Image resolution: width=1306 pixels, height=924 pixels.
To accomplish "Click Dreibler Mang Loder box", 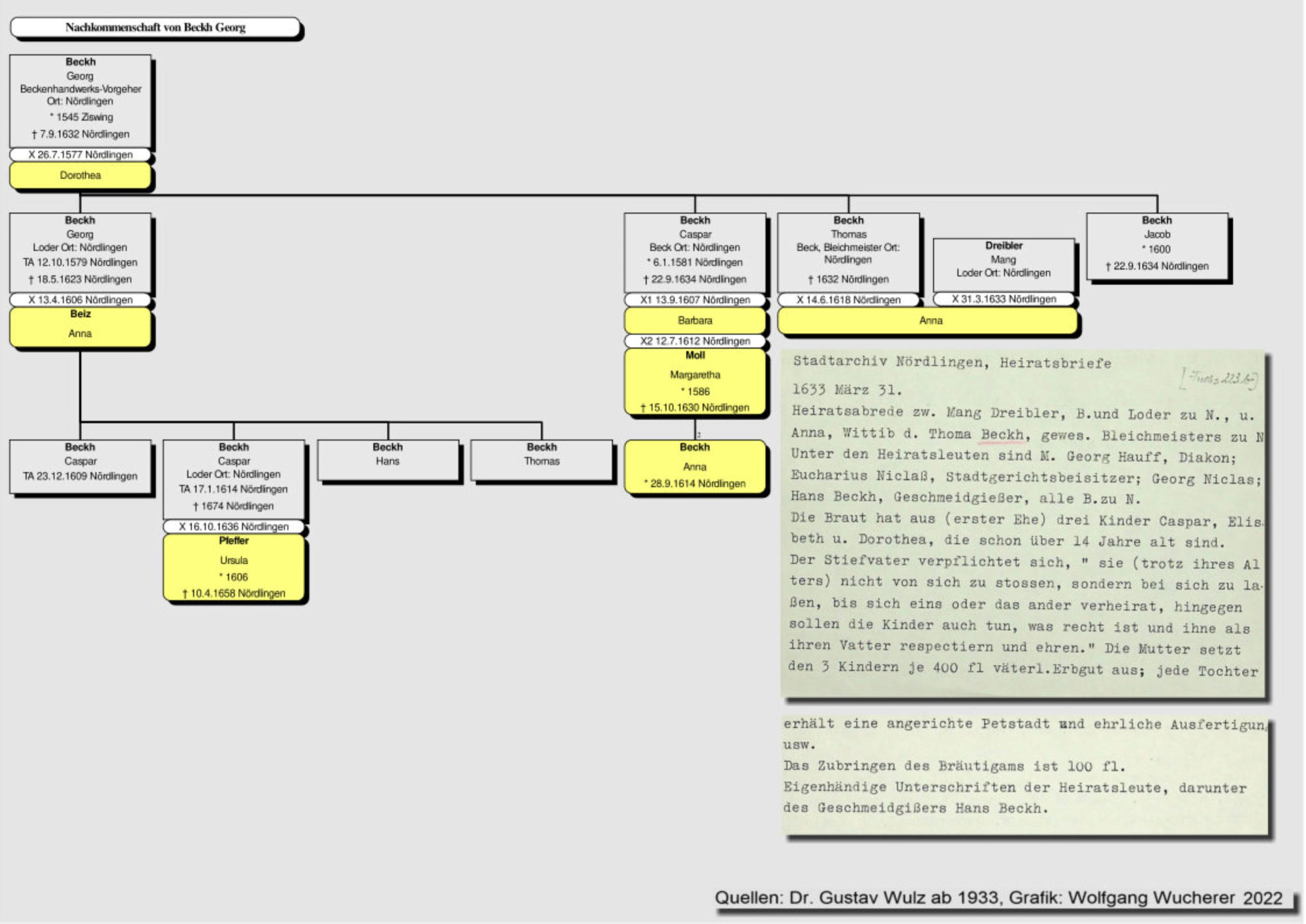I will pyautogui.click(x=1004, y=264).
